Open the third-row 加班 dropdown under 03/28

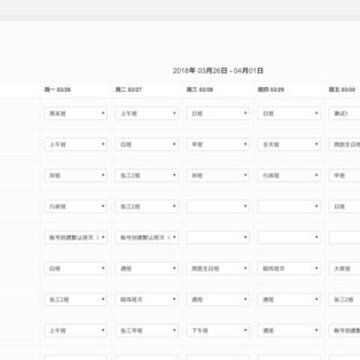(x=218, y=175)
